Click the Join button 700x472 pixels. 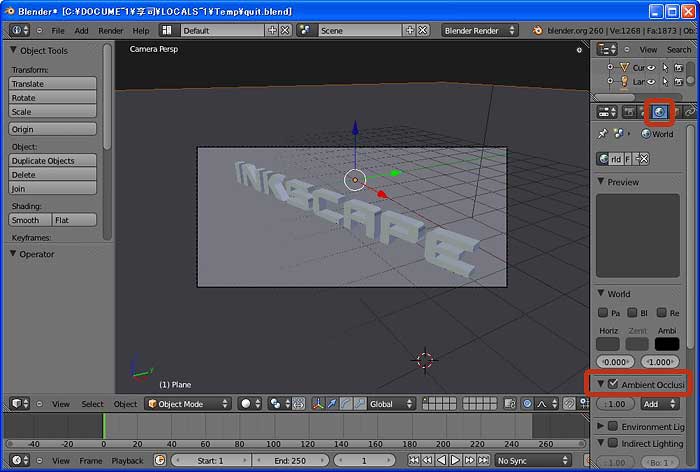pos(52,188)
